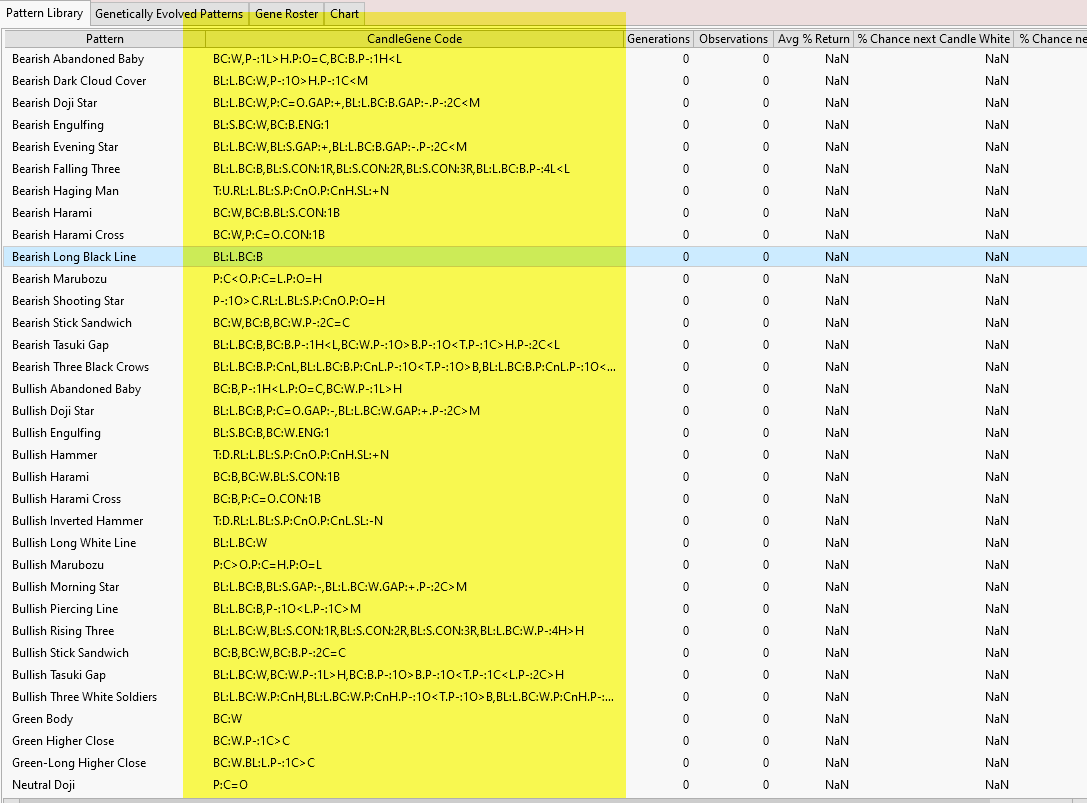Select the Bearish Engulfing pattern row

coord(58,125)
